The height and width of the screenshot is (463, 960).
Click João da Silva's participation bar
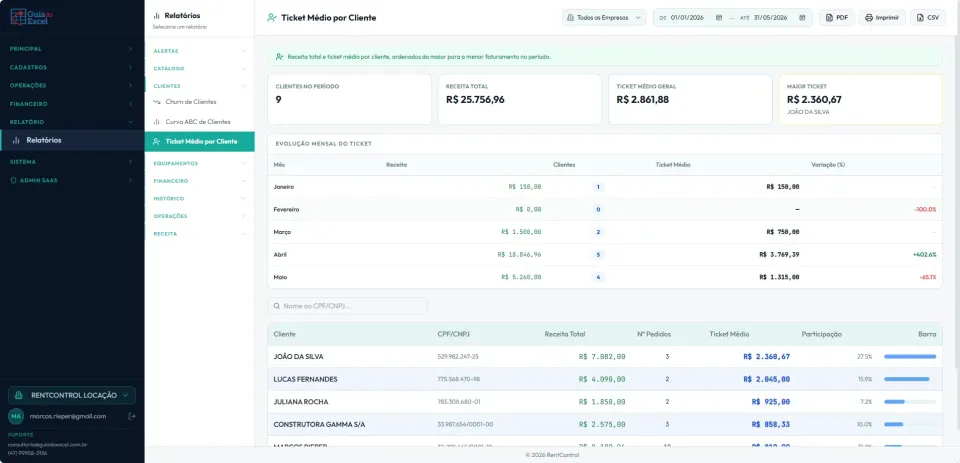(x=910, y=356)
